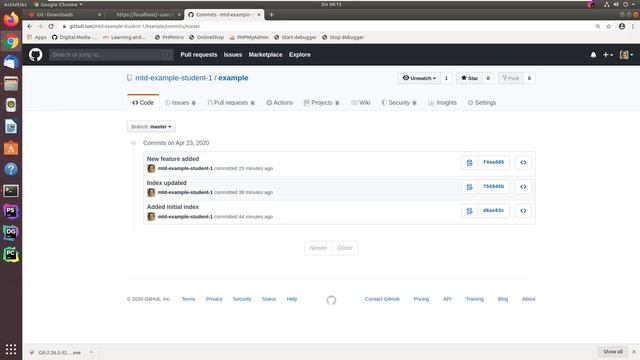Click the zoom magnifier in the address bar

tap(598, 26)
